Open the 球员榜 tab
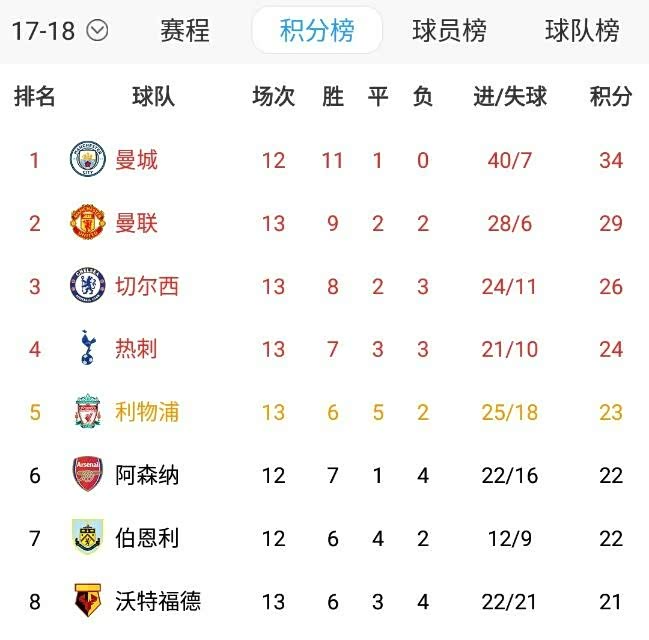This screenshot has width=649, height=640. [x=449, y=31]
